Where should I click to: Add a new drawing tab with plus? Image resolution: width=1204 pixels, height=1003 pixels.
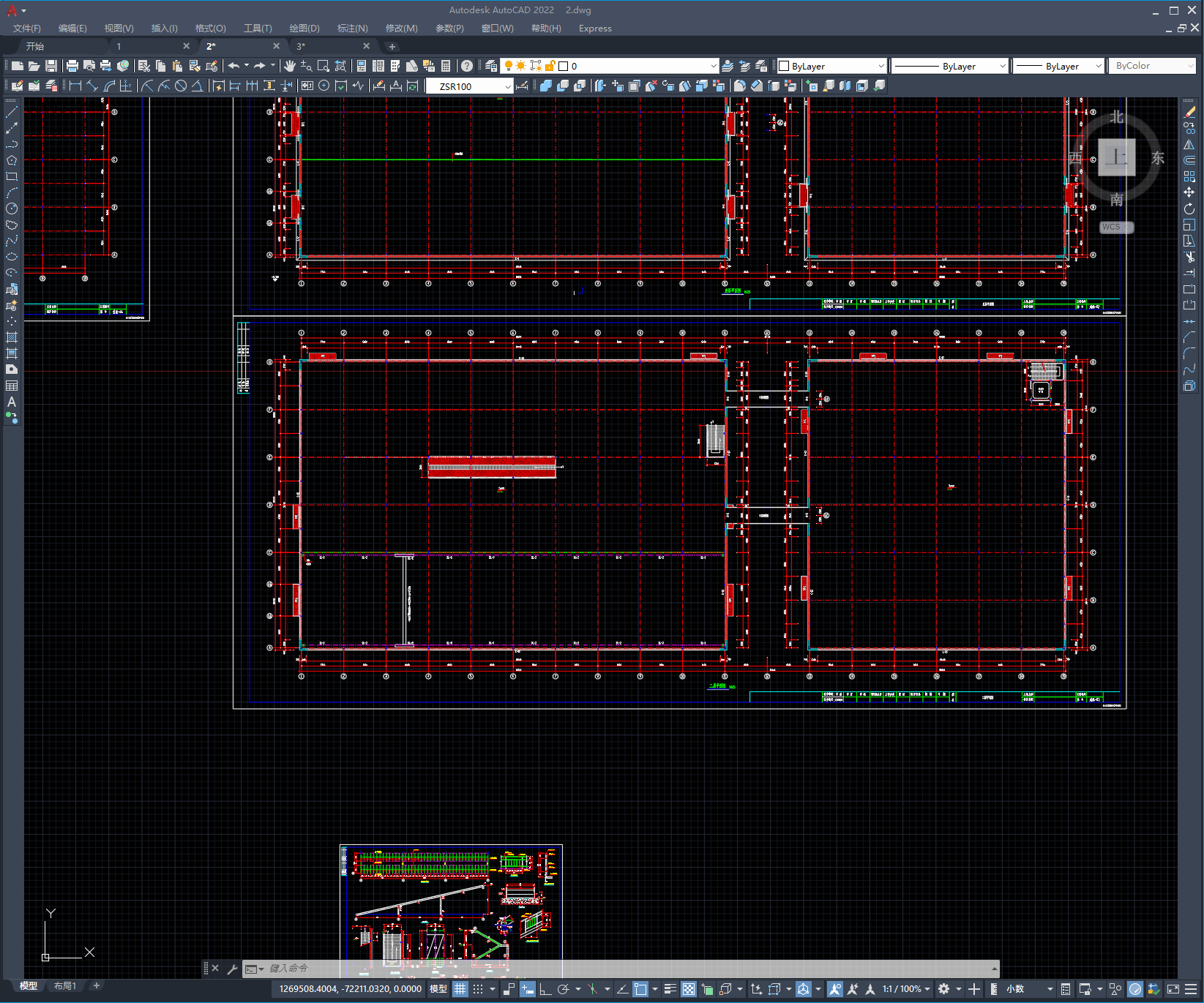click(x=392, y=46)
